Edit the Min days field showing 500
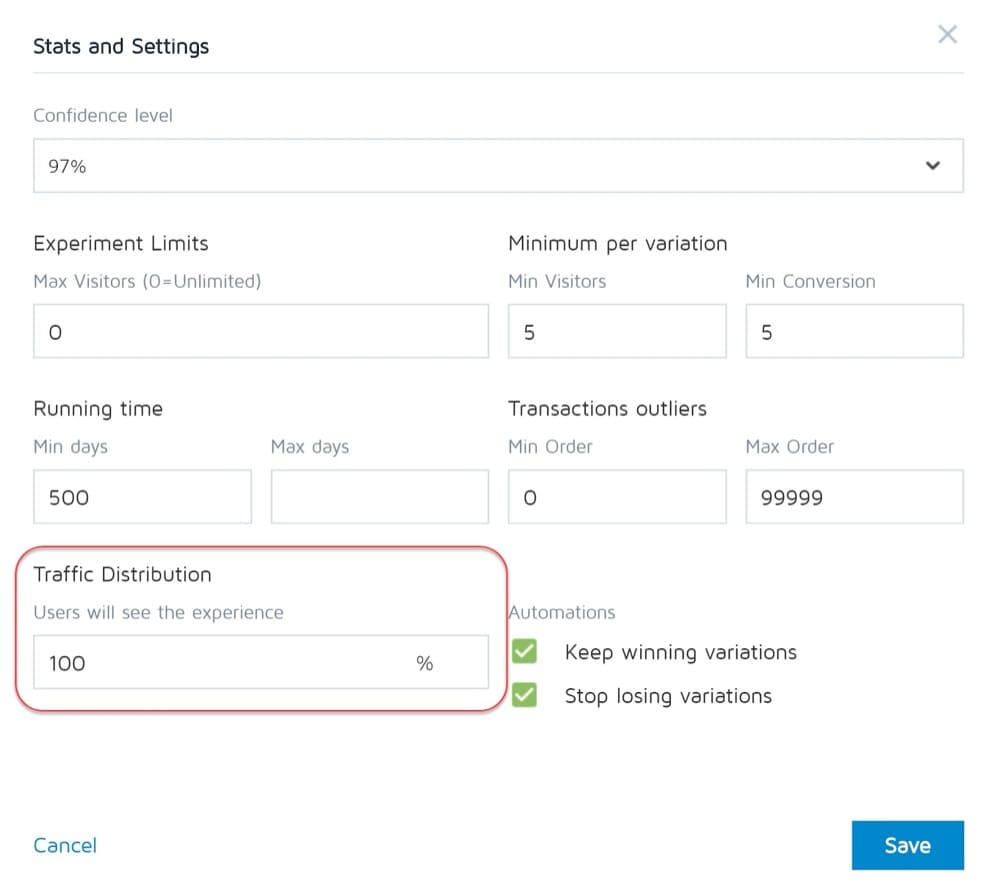This screenshot has height=896, width=1000. click(142, 497)
